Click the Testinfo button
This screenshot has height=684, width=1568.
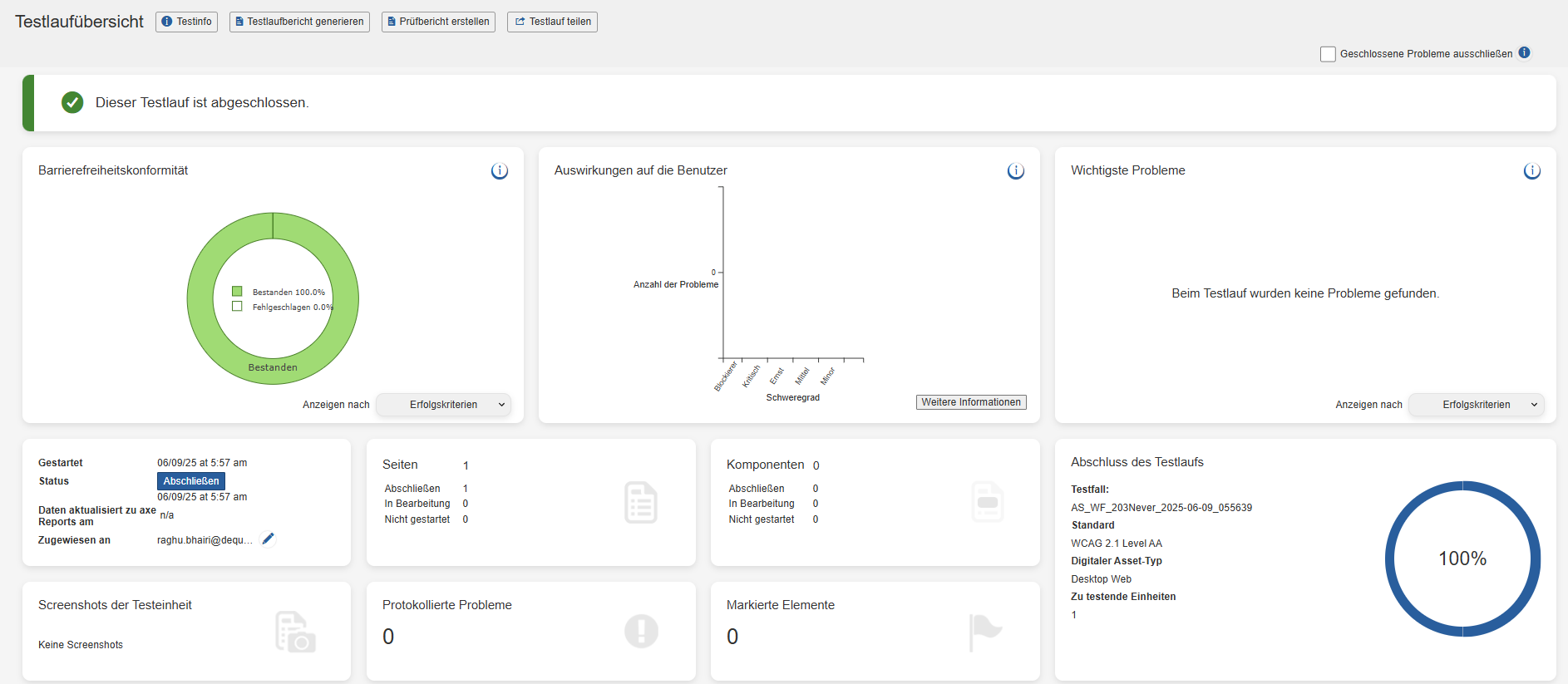[x=186, y=22]
